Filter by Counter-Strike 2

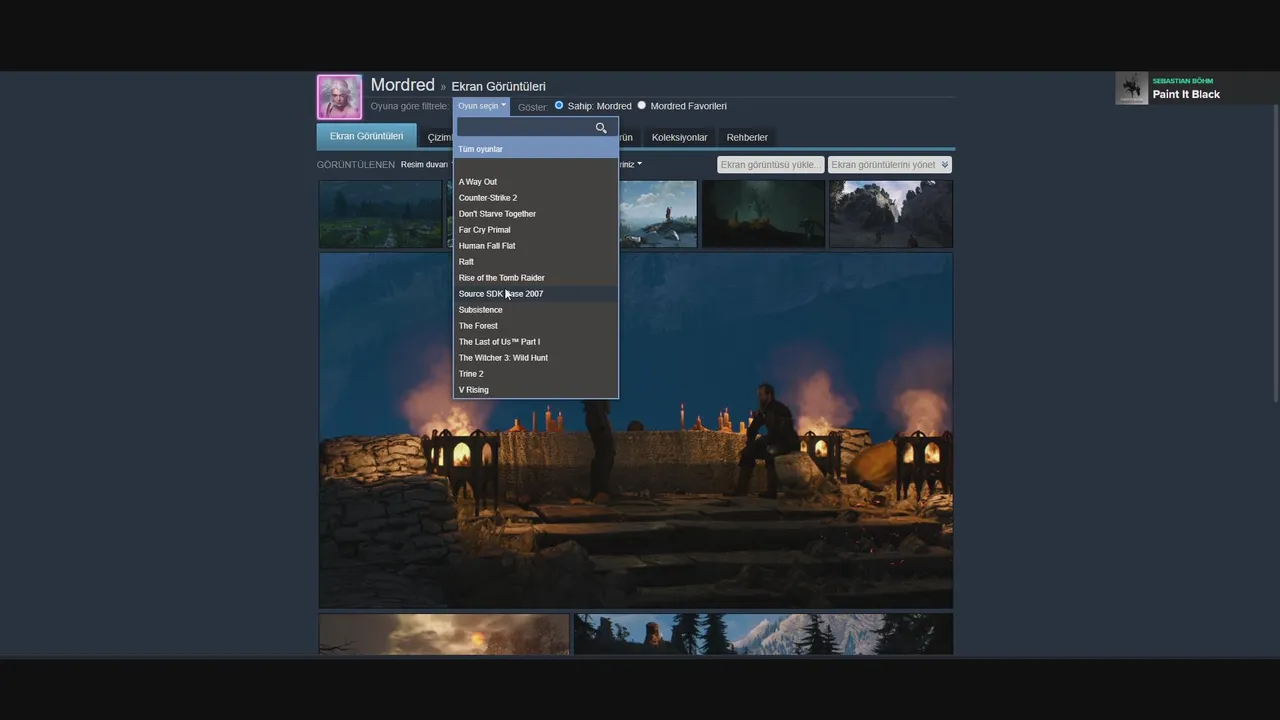coord(536,198)
